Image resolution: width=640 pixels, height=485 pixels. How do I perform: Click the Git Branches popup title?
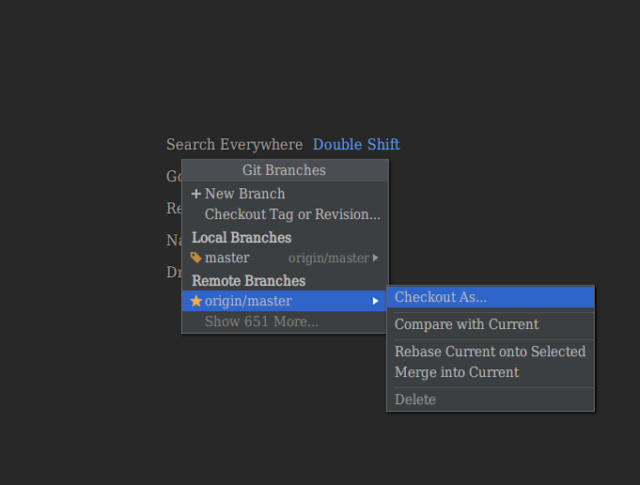tap(284, 171)
